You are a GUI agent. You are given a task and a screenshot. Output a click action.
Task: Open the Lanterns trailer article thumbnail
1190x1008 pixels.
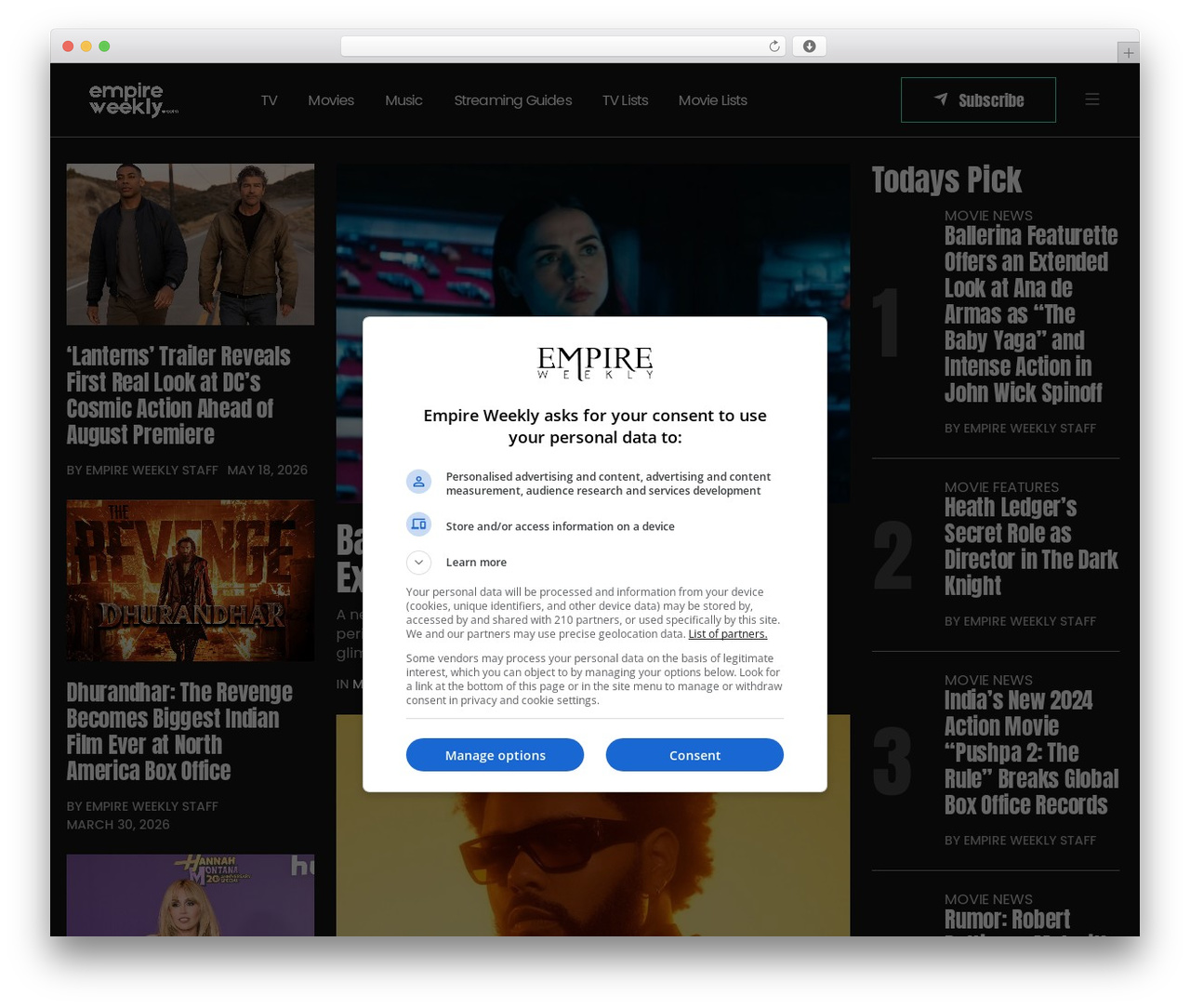click(x=190, y=245)
